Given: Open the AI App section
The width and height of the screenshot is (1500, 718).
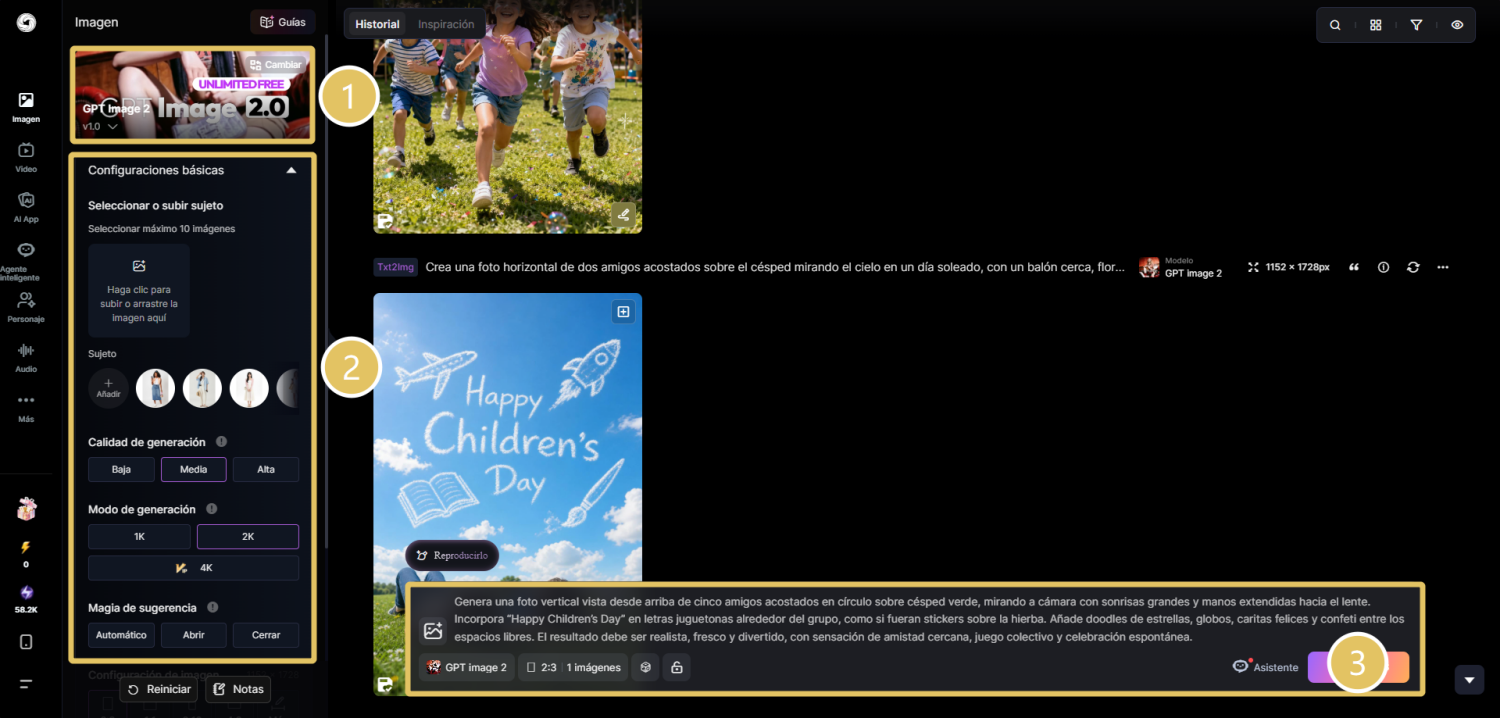Looking at the screenshot, I should click(26, 207).
